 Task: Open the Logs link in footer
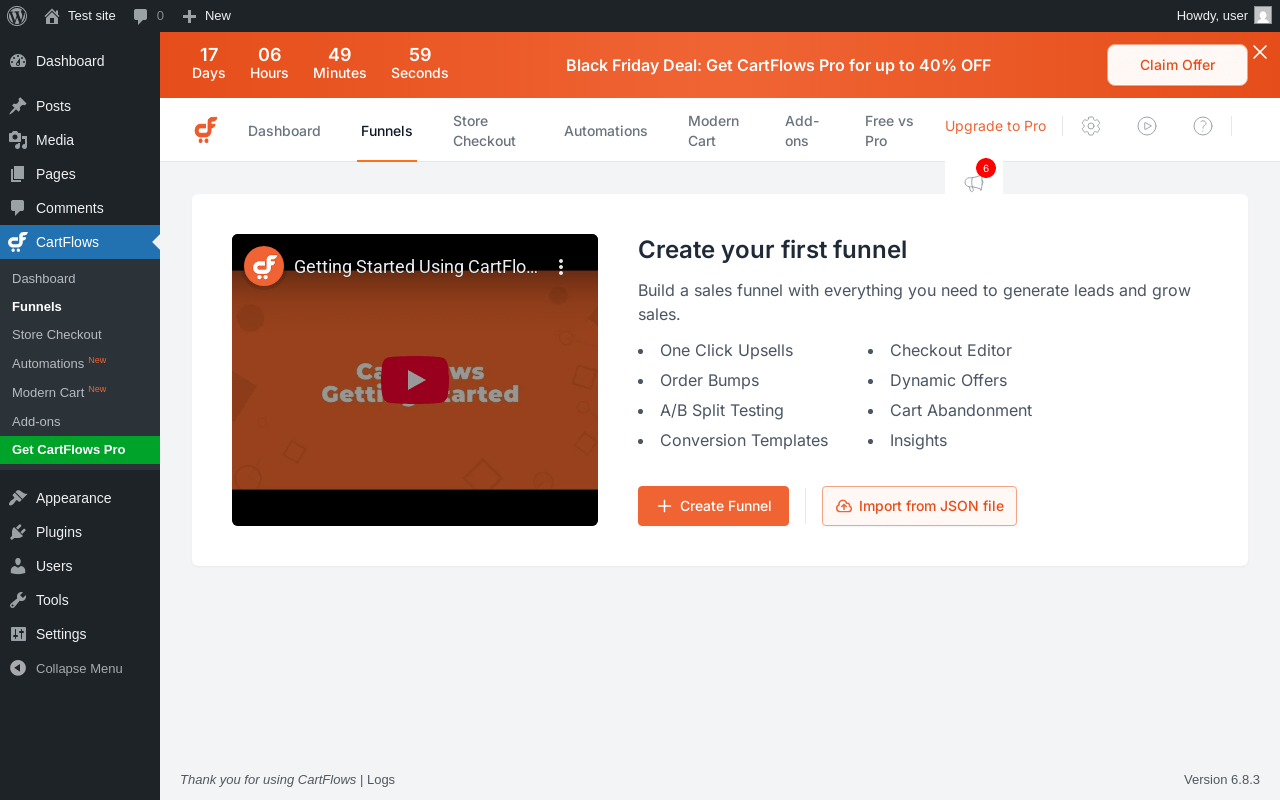point(381,780)
